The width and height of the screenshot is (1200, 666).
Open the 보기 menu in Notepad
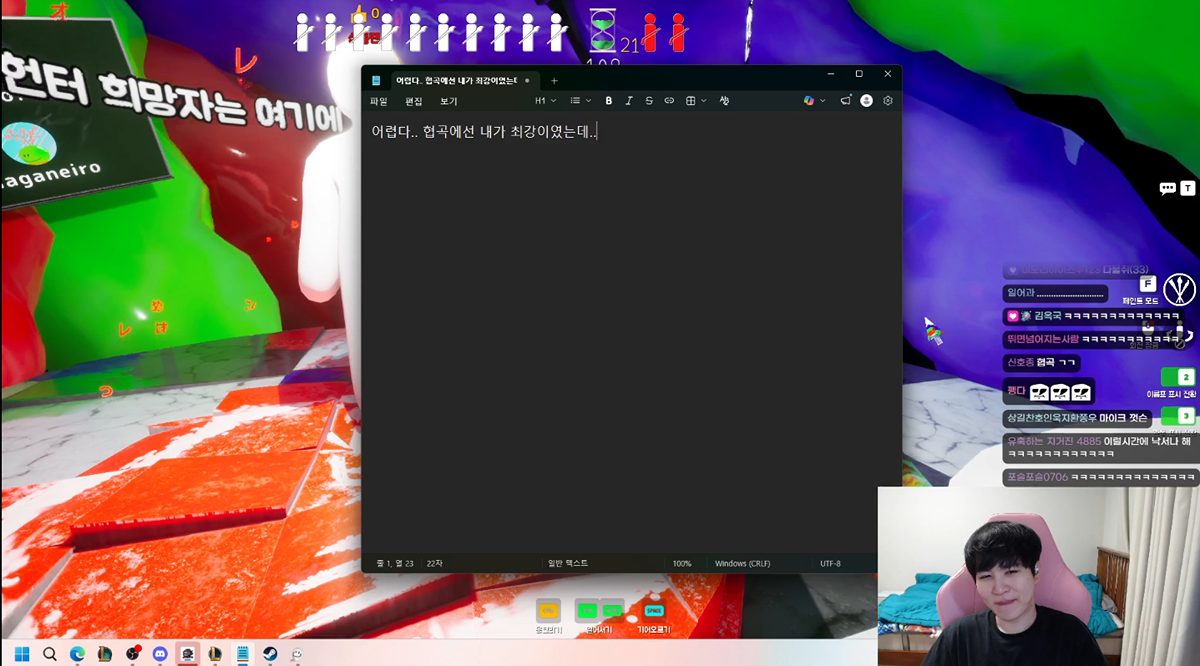pos(449,101)
